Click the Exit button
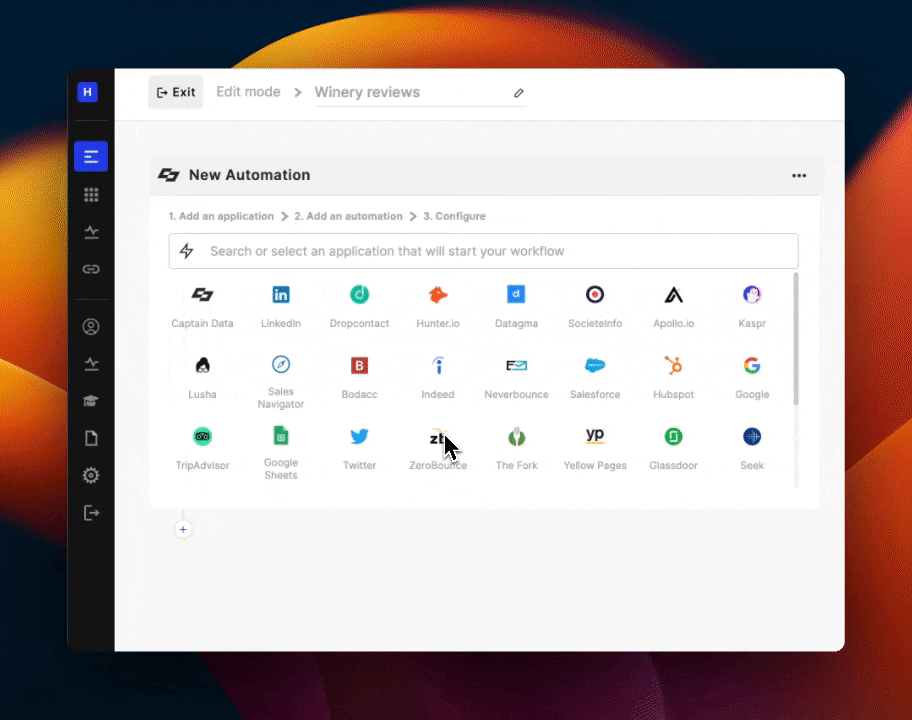The height and width of the screenshot is (720, 912). 176,92
